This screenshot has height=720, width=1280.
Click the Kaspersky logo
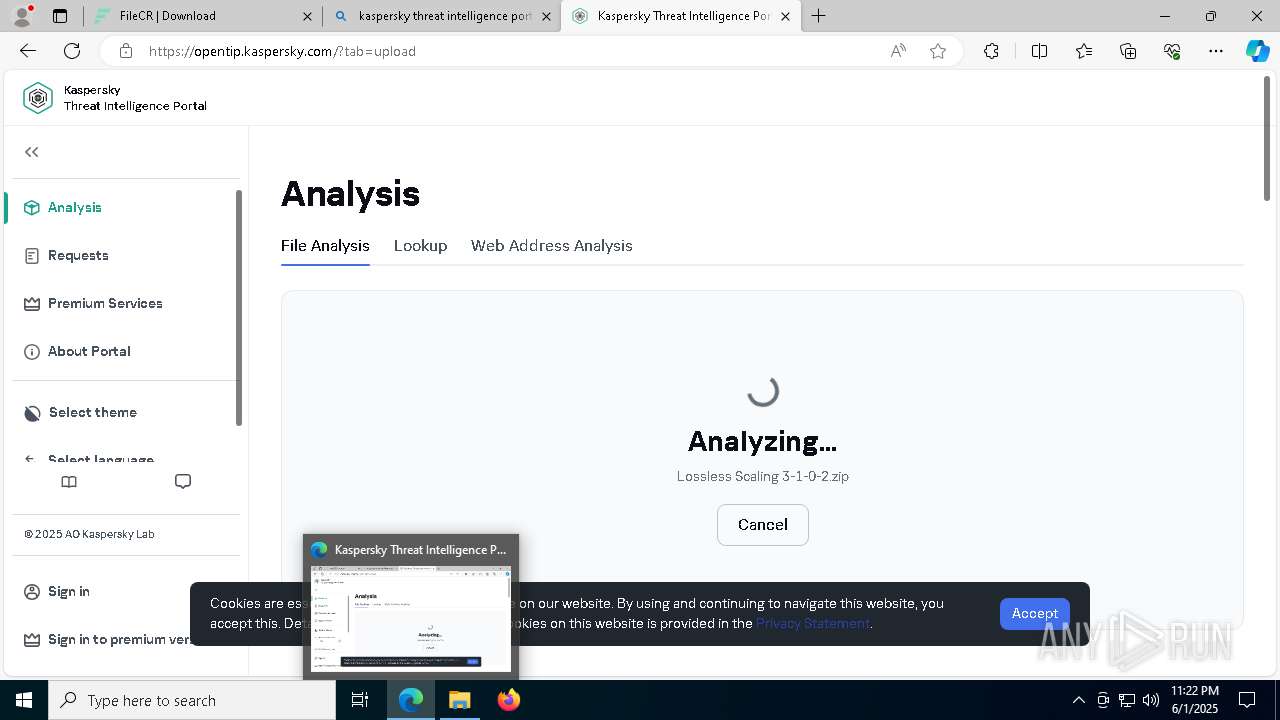(38, 98)
